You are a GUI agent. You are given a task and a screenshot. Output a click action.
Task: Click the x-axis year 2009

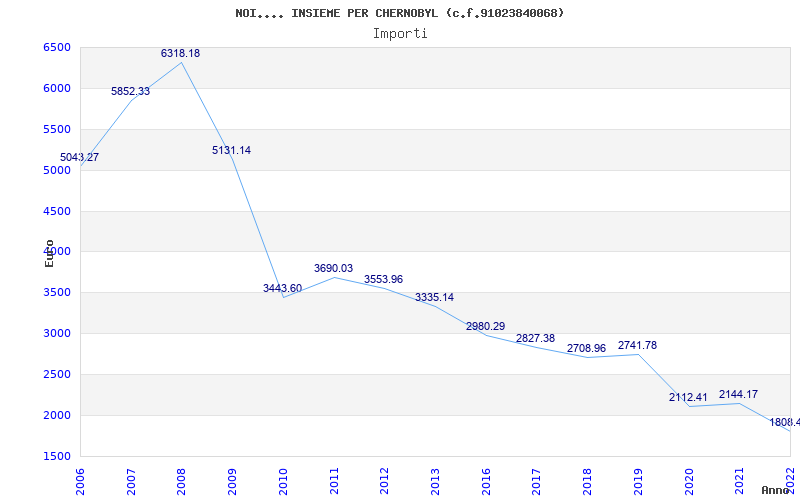(233, 481)
